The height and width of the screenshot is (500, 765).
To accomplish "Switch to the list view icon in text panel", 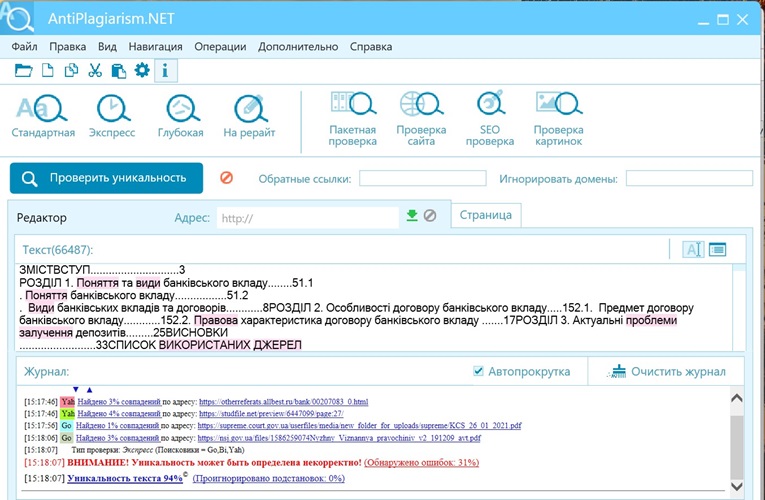I will [717, 249].
